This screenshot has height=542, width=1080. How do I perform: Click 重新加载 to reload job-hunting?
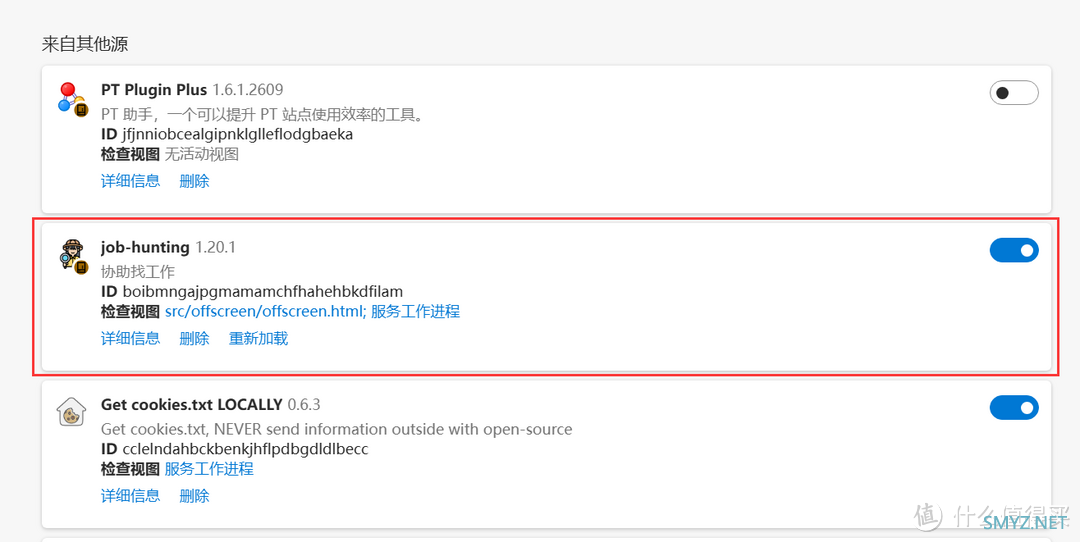click(x=258, y=338)
